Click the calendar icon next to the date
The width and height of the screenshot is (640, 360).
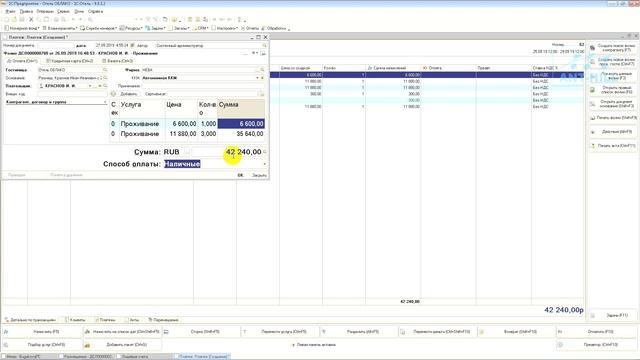coord(132,45)
